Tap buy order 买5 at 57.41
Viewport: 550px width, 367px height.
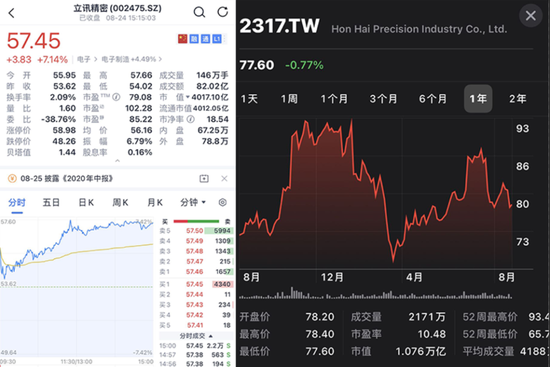click(x=195, y=325)
